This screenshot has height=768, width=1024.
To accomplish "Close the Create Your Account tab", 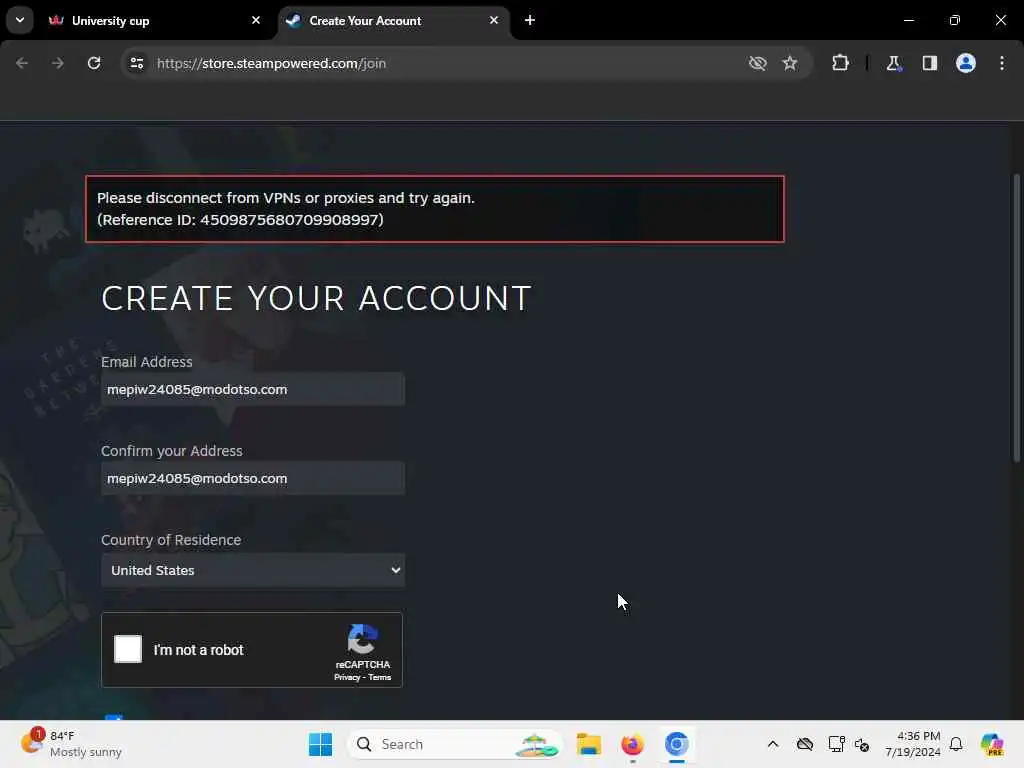I will pos(494,20).
